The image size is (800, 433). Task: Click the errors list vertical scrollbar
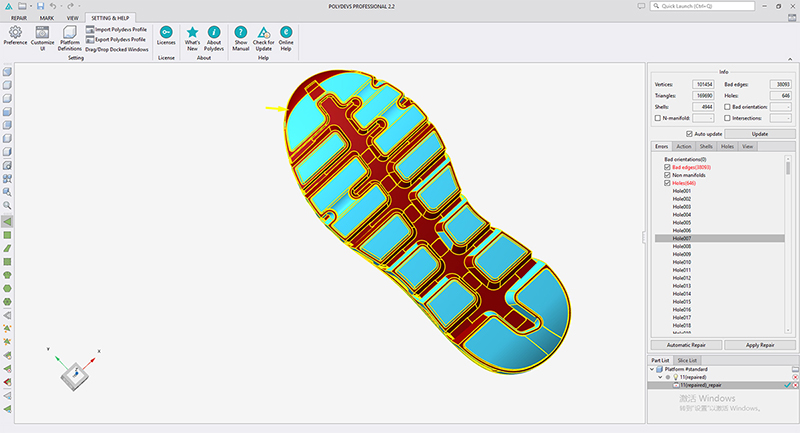tap(788, 244)
